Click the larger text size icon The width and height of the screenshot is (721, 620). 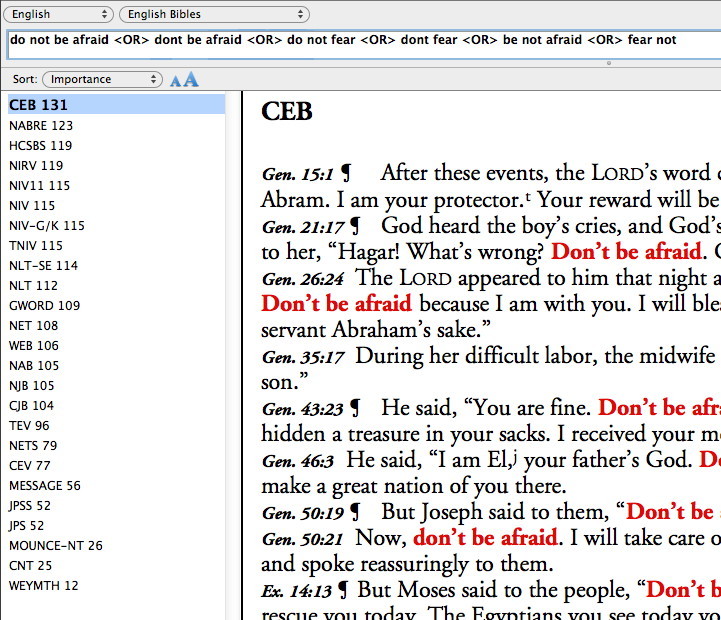(x=190, y=79)
